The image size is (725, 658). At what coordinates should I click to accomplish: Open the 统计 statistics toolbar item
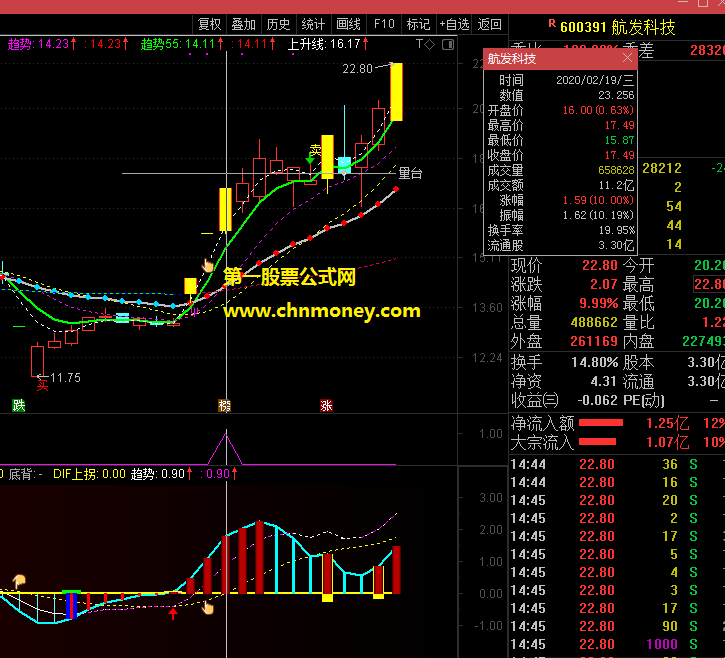pyautogui.click(x=313, y=24)
